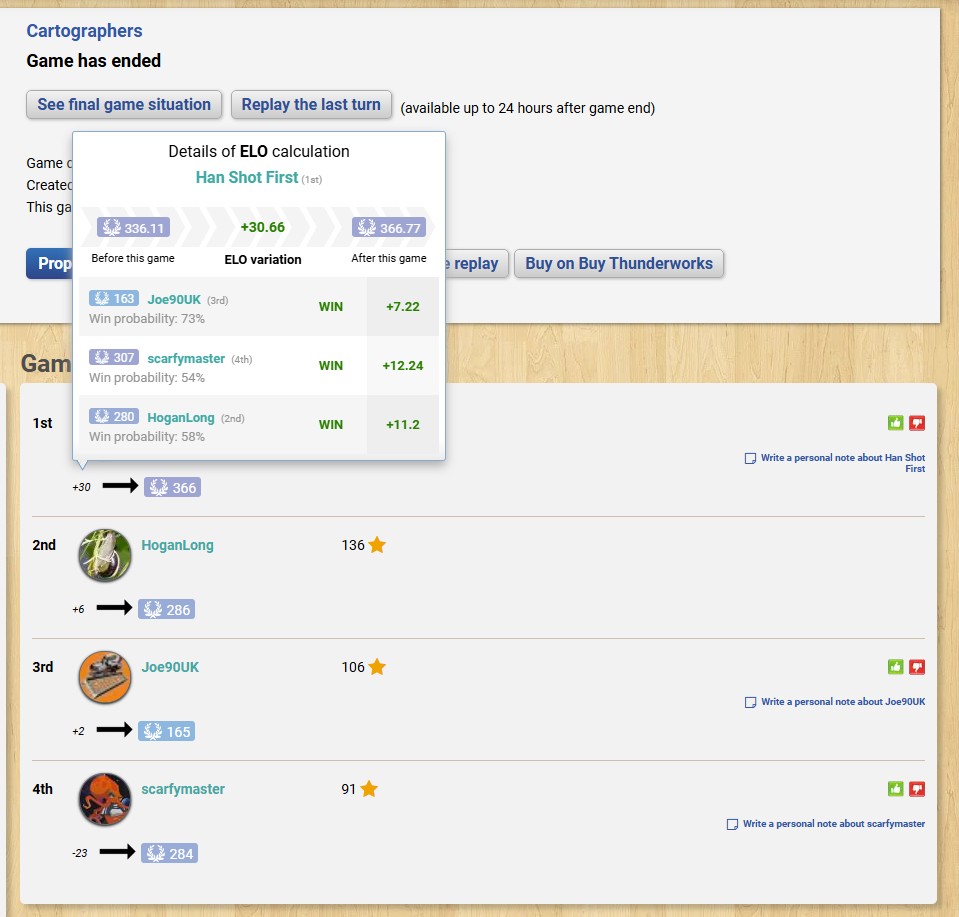The width and height of the screenshot is (959, 917).
Task: Open Joe90UK's avatar picture
Action: point(105,677)
